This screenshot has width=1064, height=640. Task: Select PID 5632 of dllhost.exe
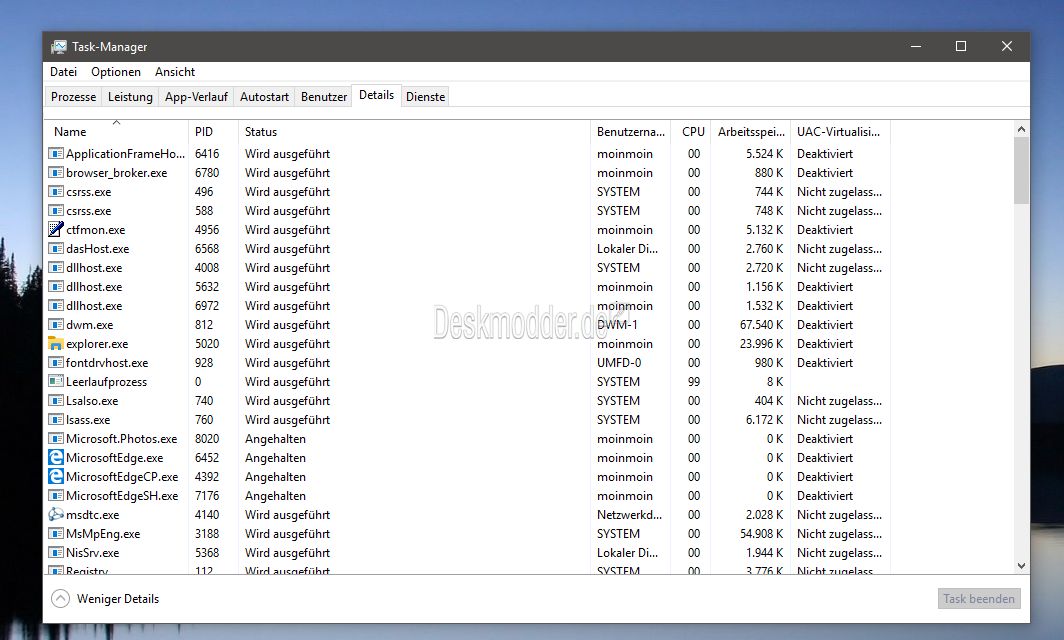(207, 286)
